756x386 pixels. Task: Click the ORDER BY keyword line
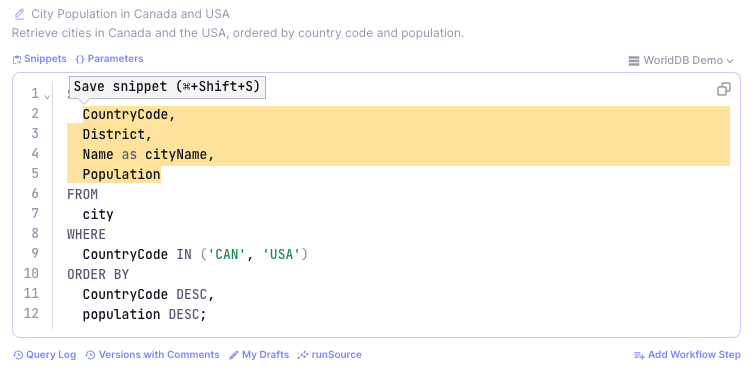click(98, 275)
